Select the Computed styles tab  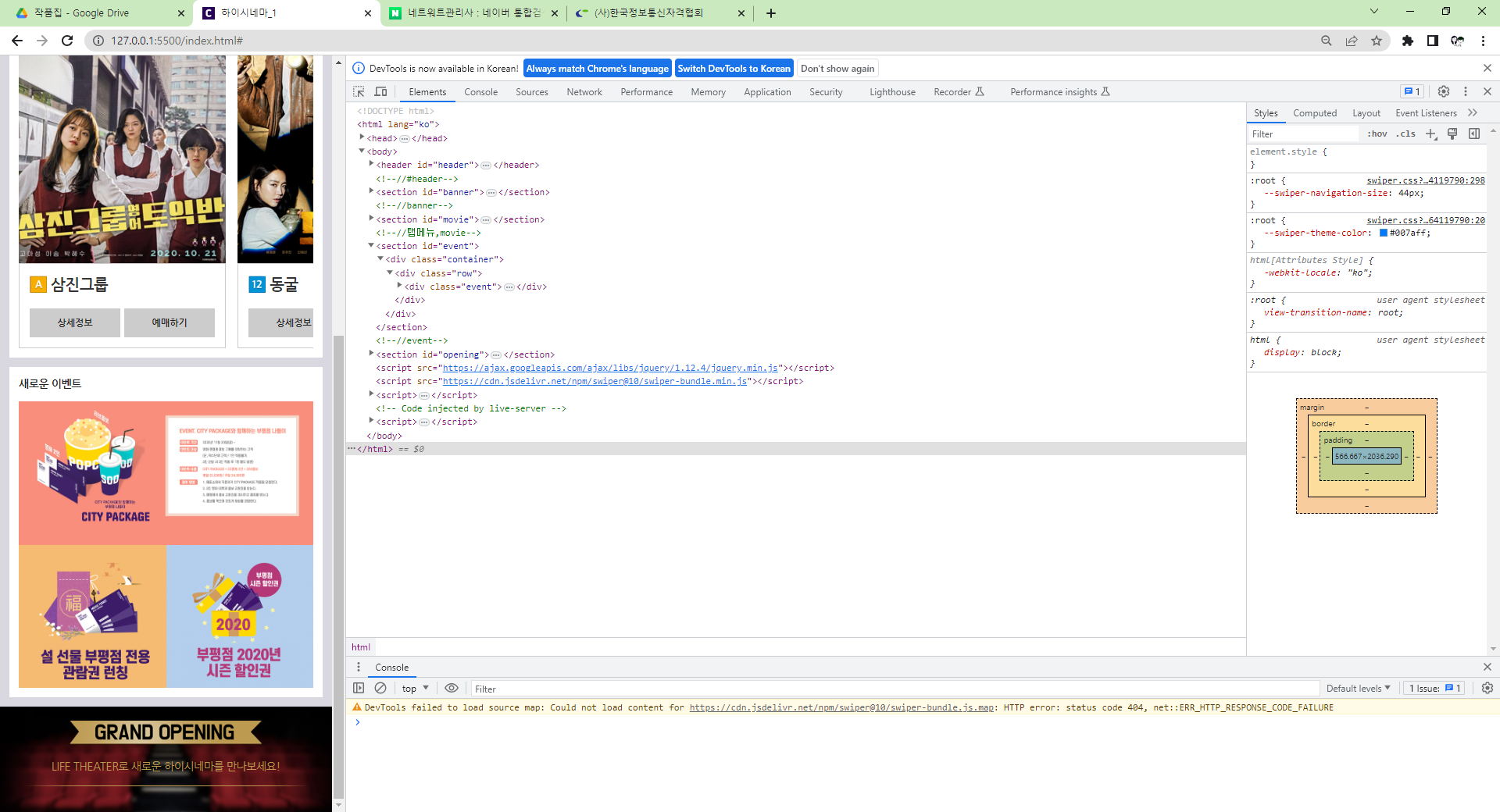pos(1315,112)
